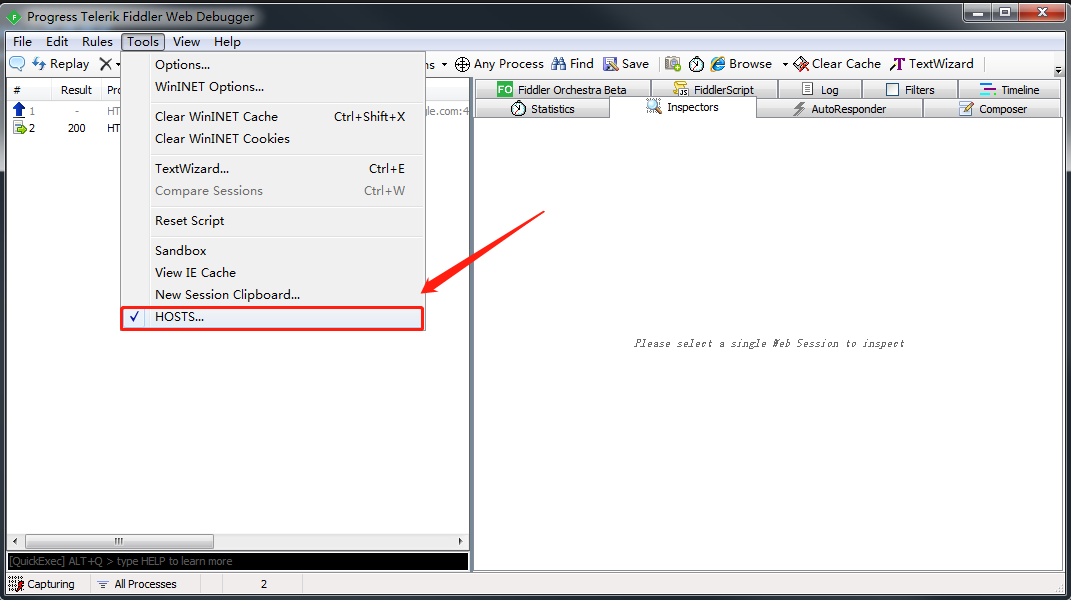Click session list horizontal scrollbar thumb
Viewport: 1071px width, 600px height.
[120, 541]
